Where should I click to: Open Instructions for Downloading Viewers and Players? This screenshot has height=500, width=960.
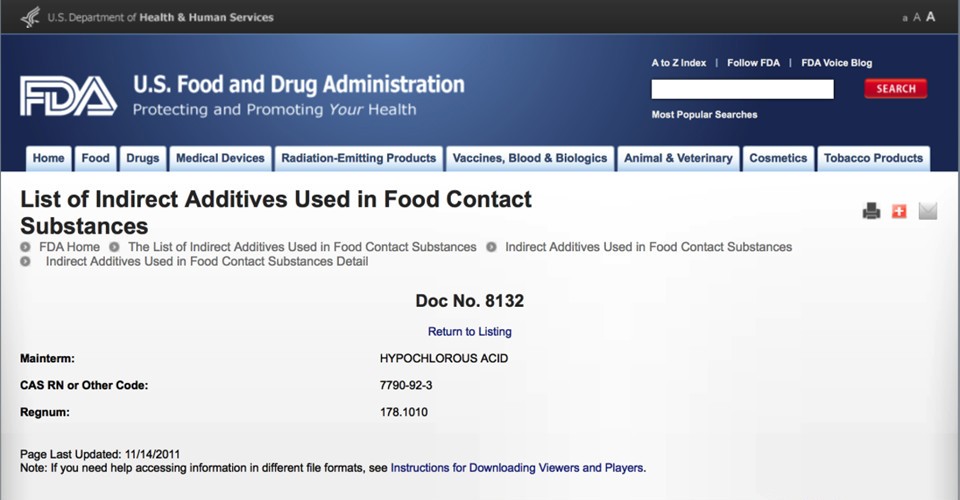(518, 467)
